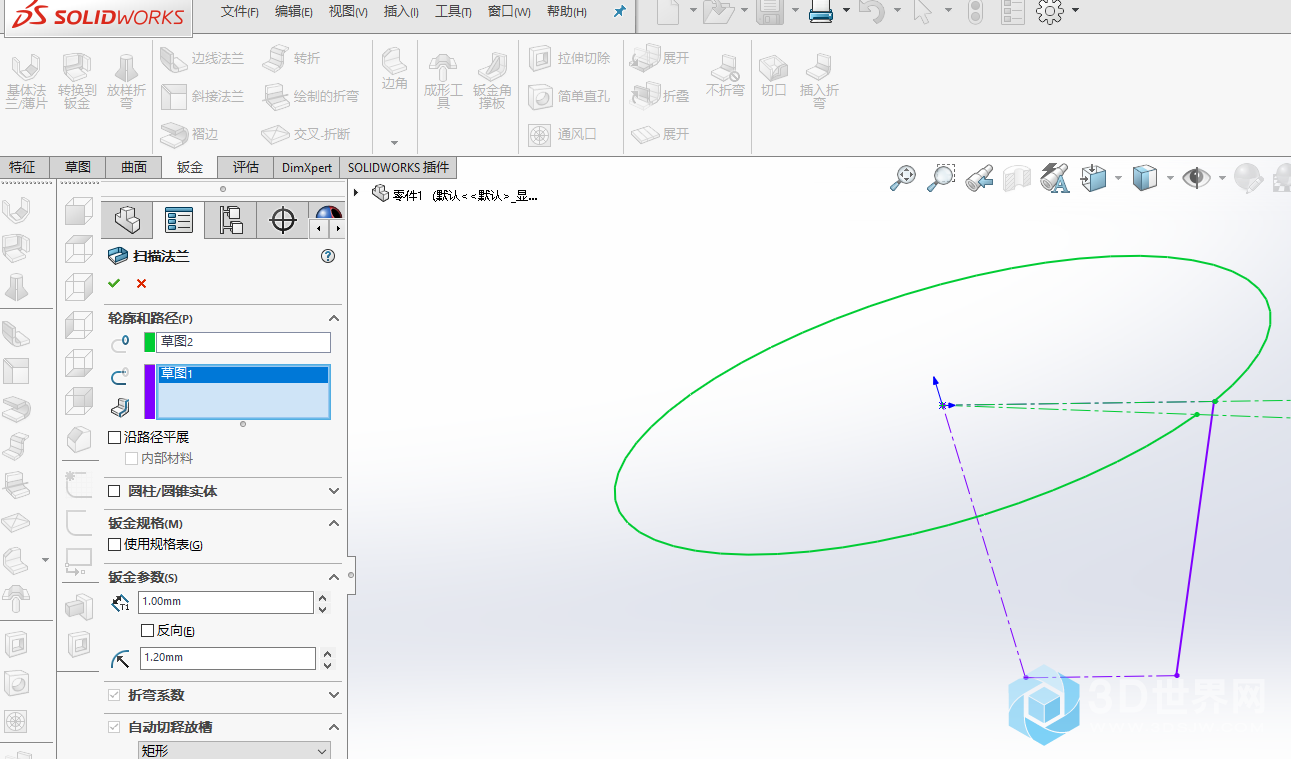Open the DimXpertManager tab icon

tap(283, 220)
